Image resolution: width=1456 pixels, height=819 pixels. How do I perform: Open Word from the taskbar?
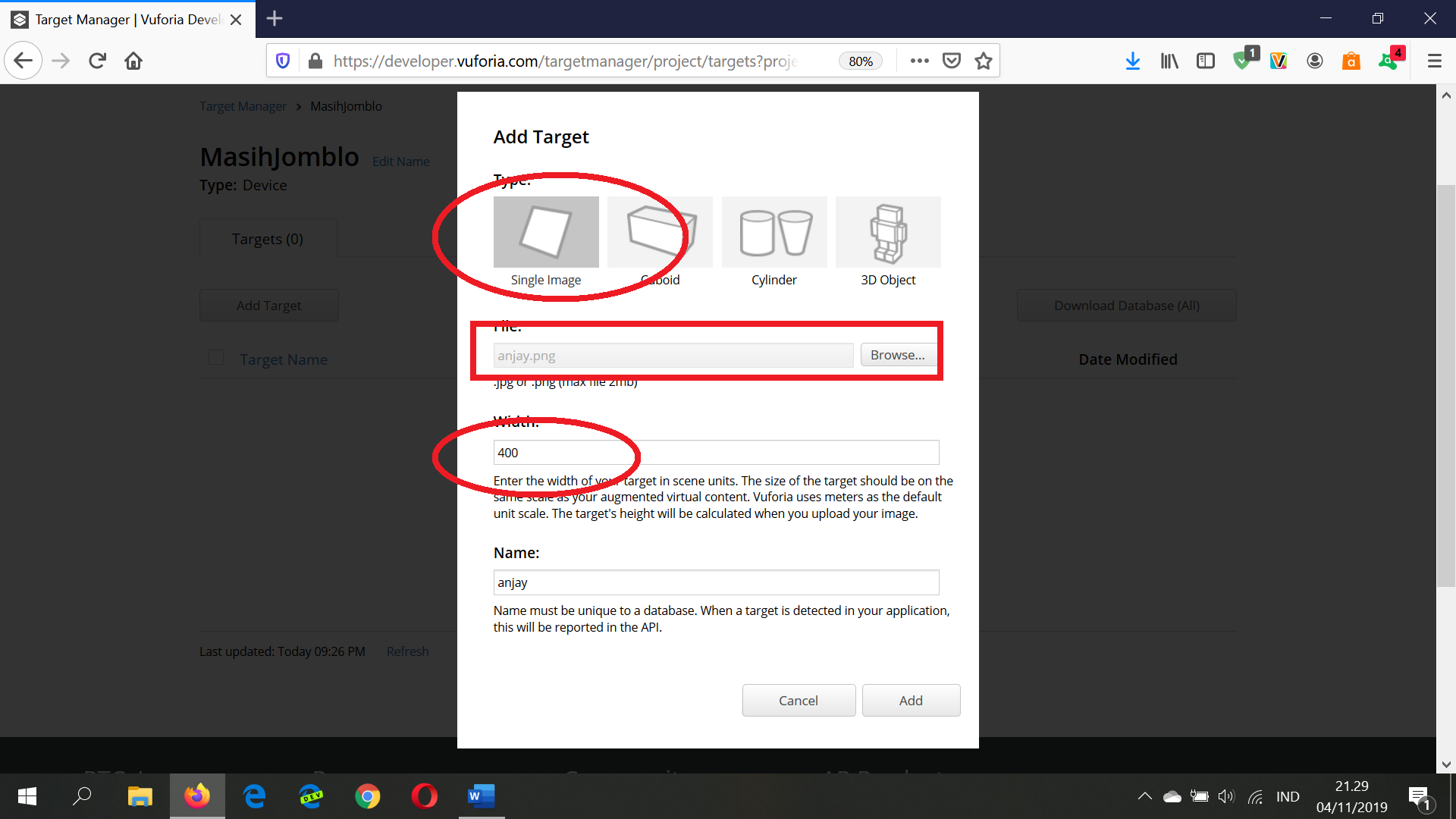click(x=481, y=796)
